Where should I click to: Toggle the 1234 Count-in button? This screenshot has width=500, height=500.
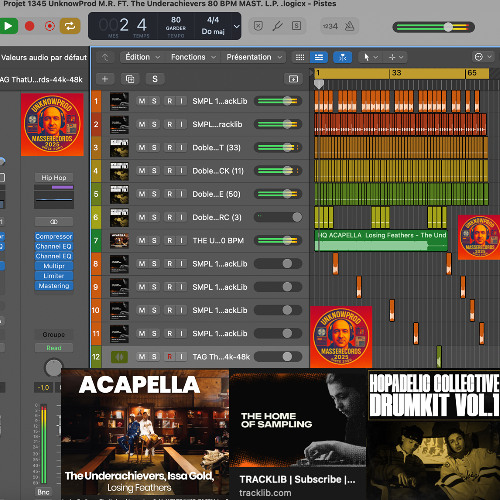330,26
